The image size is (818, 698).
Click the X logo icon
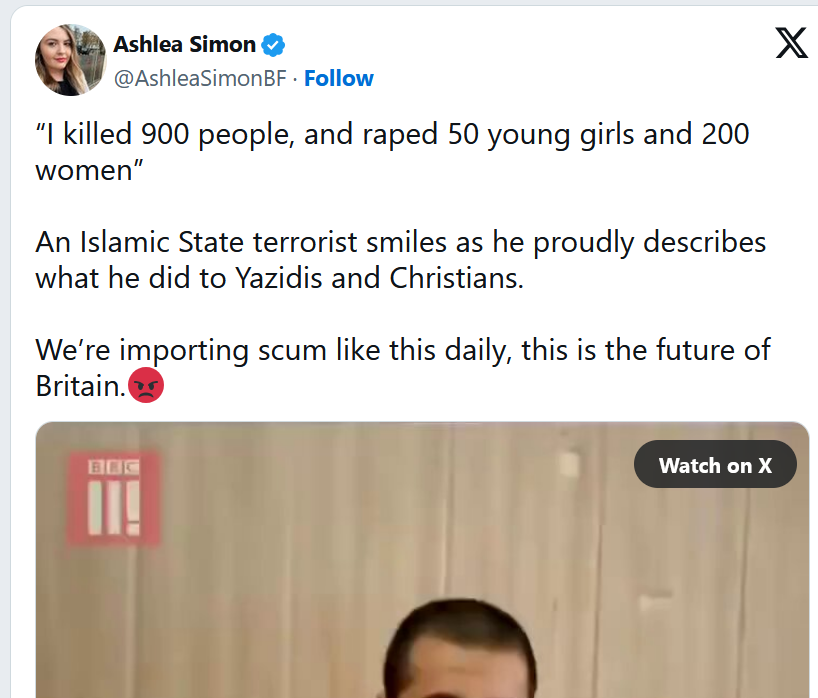[791, 43]
